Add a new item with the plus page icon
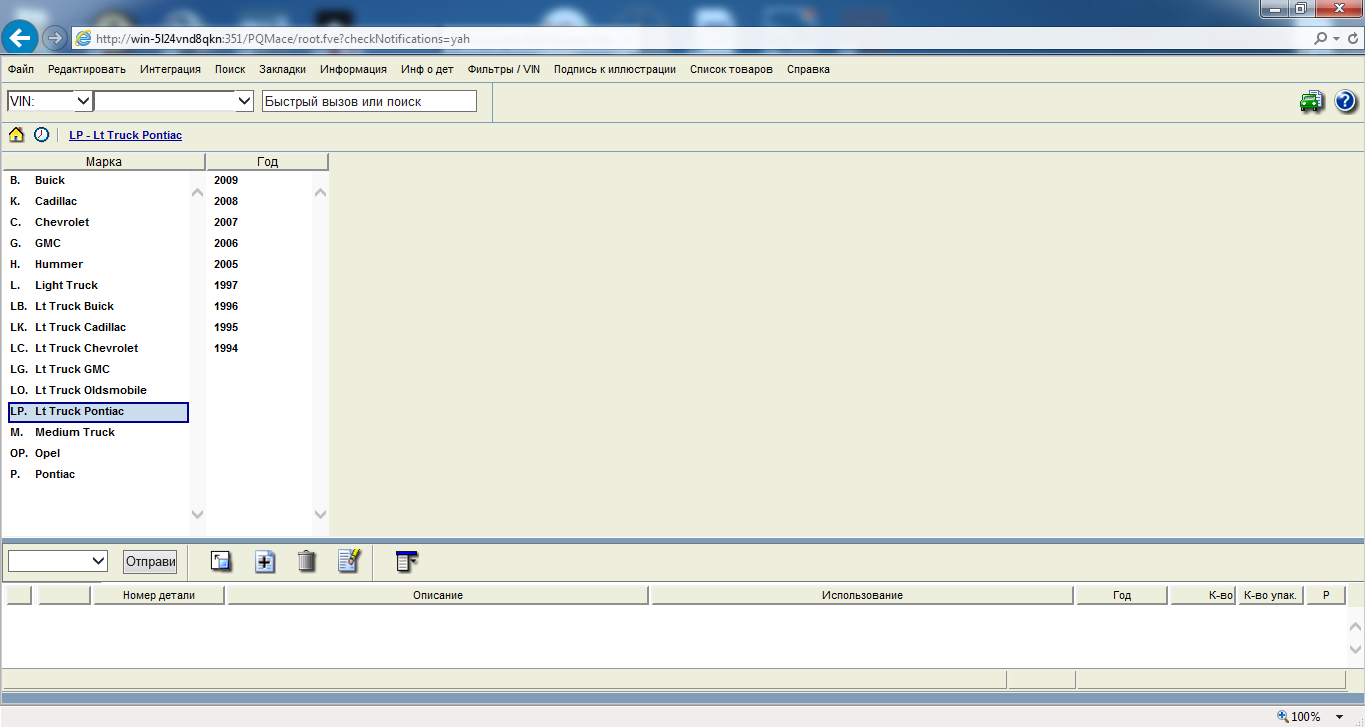Image resolution: width=1365 pixels, height=727 pixels. click(264, 561)
